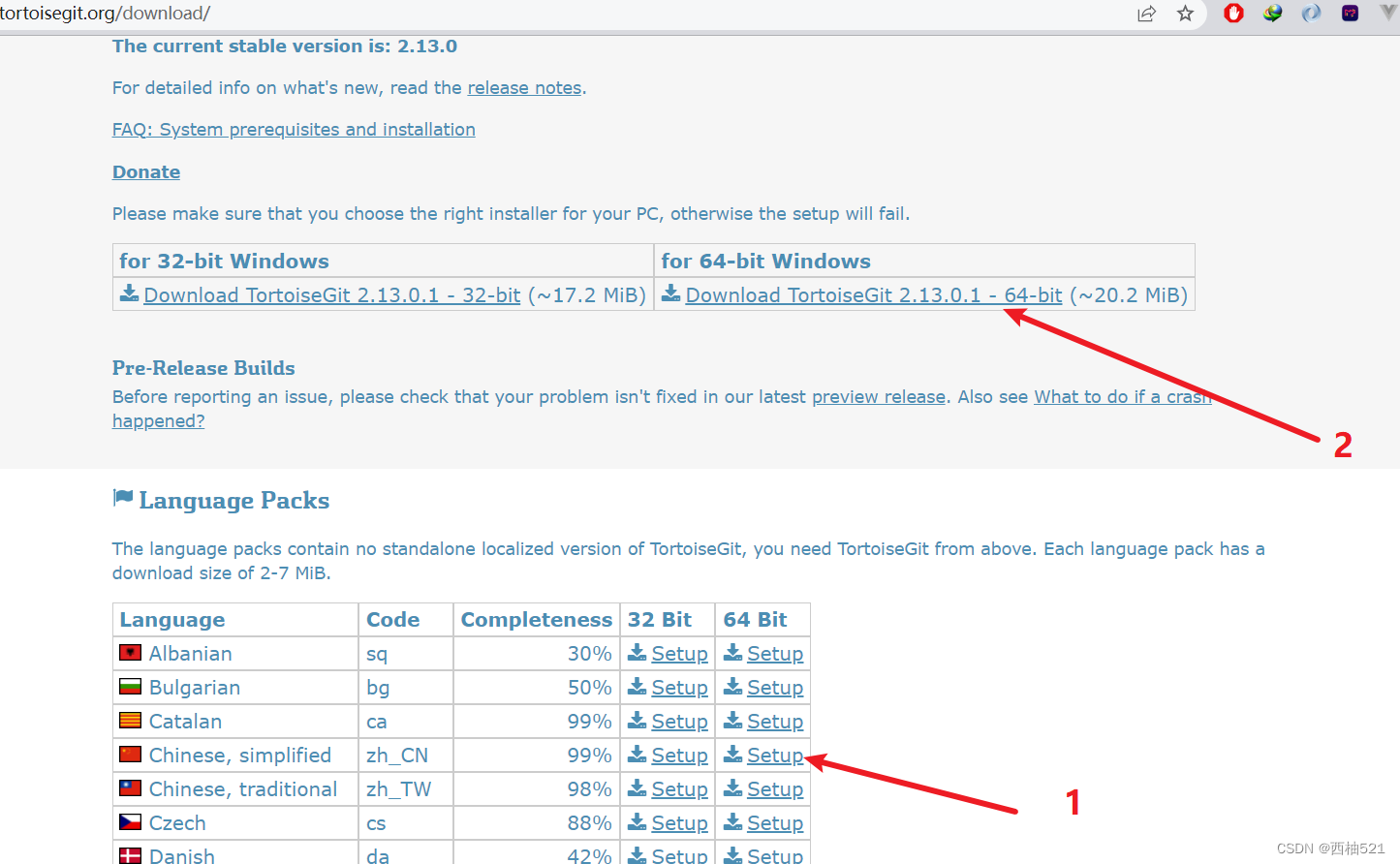Click Czech 32 Bit Setup link
This screenshot has width=1400, height=864.
679,823
